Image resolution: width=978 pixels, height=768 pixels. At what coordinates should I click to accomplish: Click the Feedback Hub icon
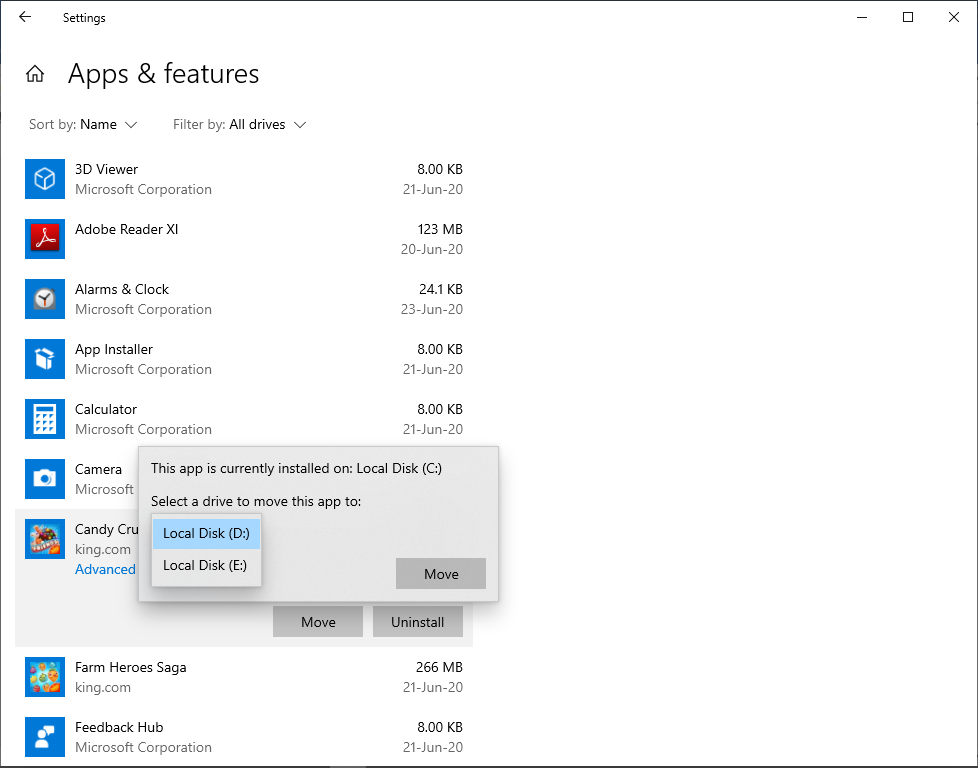pyautogui.click(x=44, y=737)
